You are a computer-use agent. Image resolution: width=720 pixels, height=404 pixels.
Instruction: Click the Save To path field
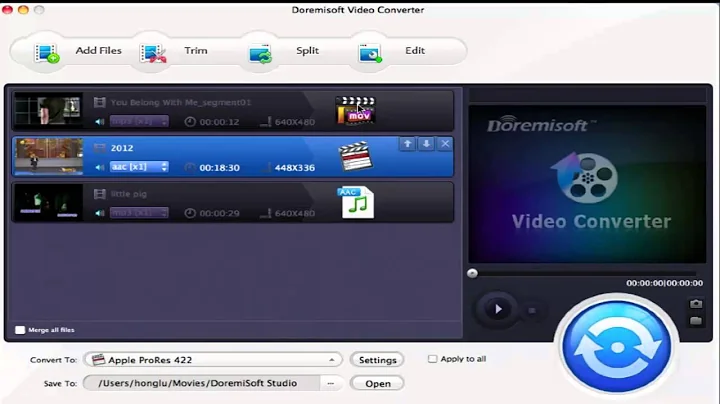click(x=202, y=383)
